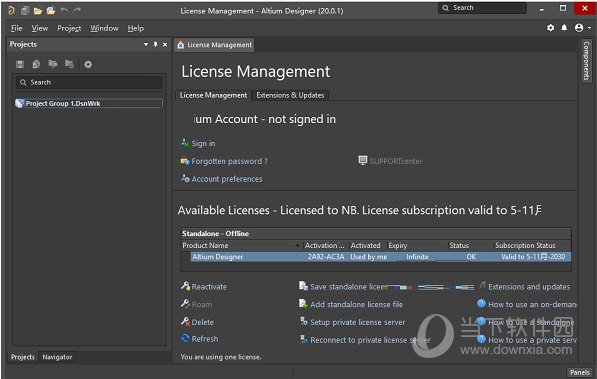The height and width of the screenshot is (379, 597).
Task: Select the License Management sub-tab
Action: coord(213,95)
